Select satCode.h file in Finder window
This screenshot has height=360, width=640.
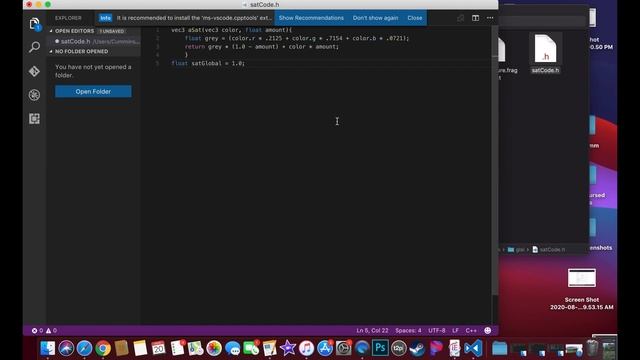click(x=545, y=54)
